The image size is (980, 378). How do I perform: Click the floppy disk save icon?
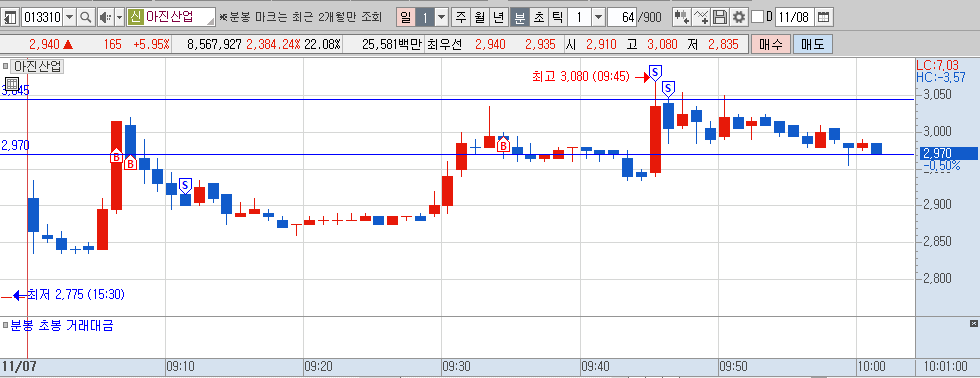coord(720,17)
